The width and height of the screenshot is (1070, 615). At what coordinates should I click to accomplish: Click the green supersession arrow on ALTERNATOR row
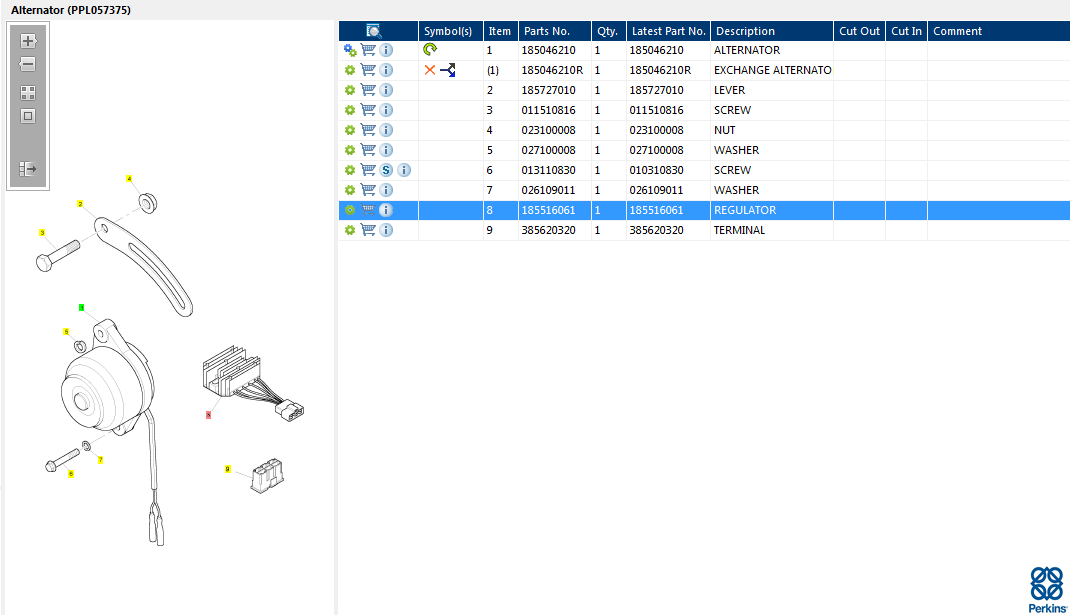click(x=430, y=49)
